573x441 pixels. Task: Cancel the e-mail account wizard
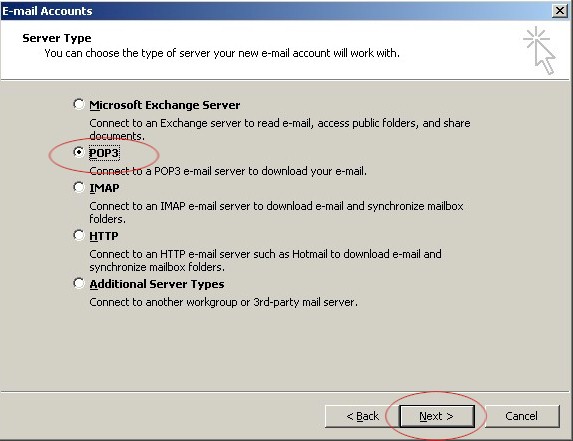coord(522,416)
